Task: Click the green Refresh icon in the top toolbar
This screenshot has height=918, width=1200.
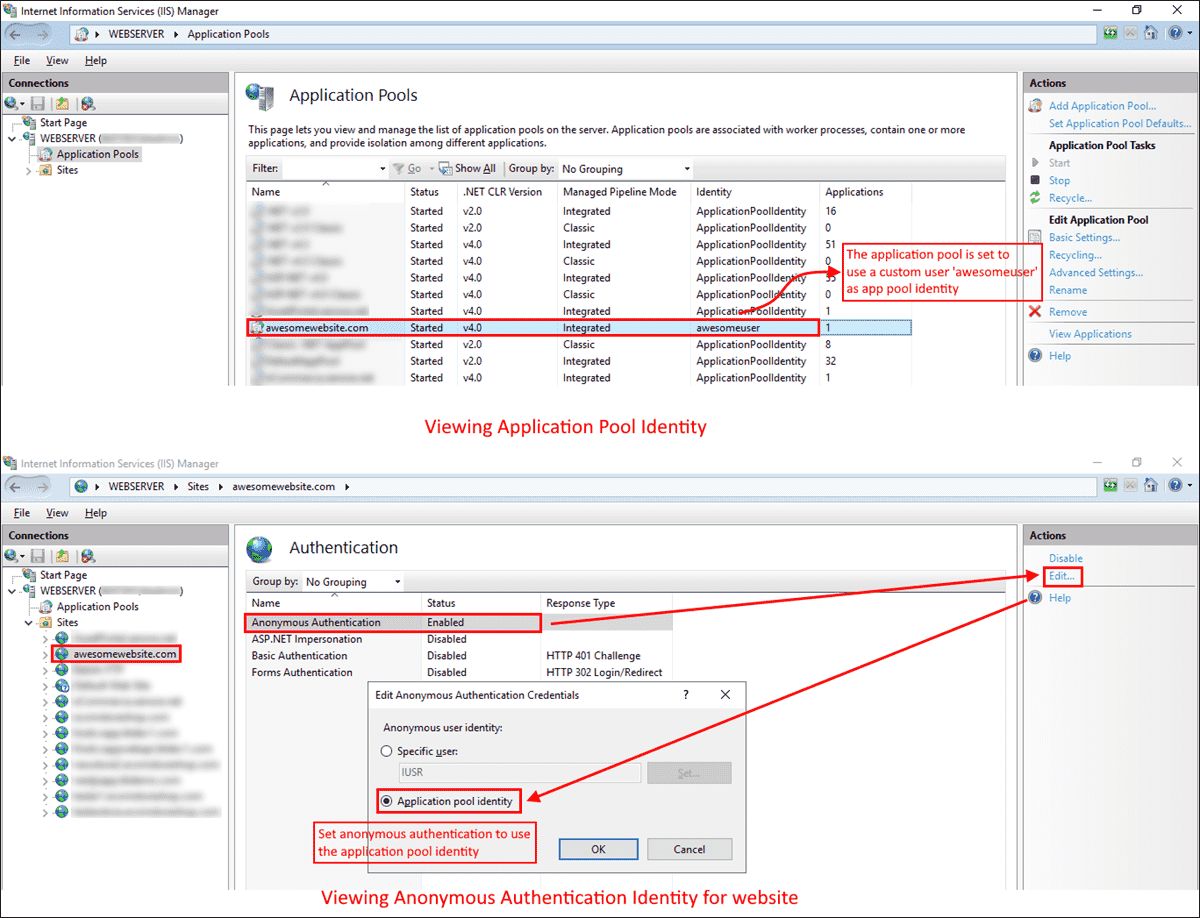Action: [1111, 33]
